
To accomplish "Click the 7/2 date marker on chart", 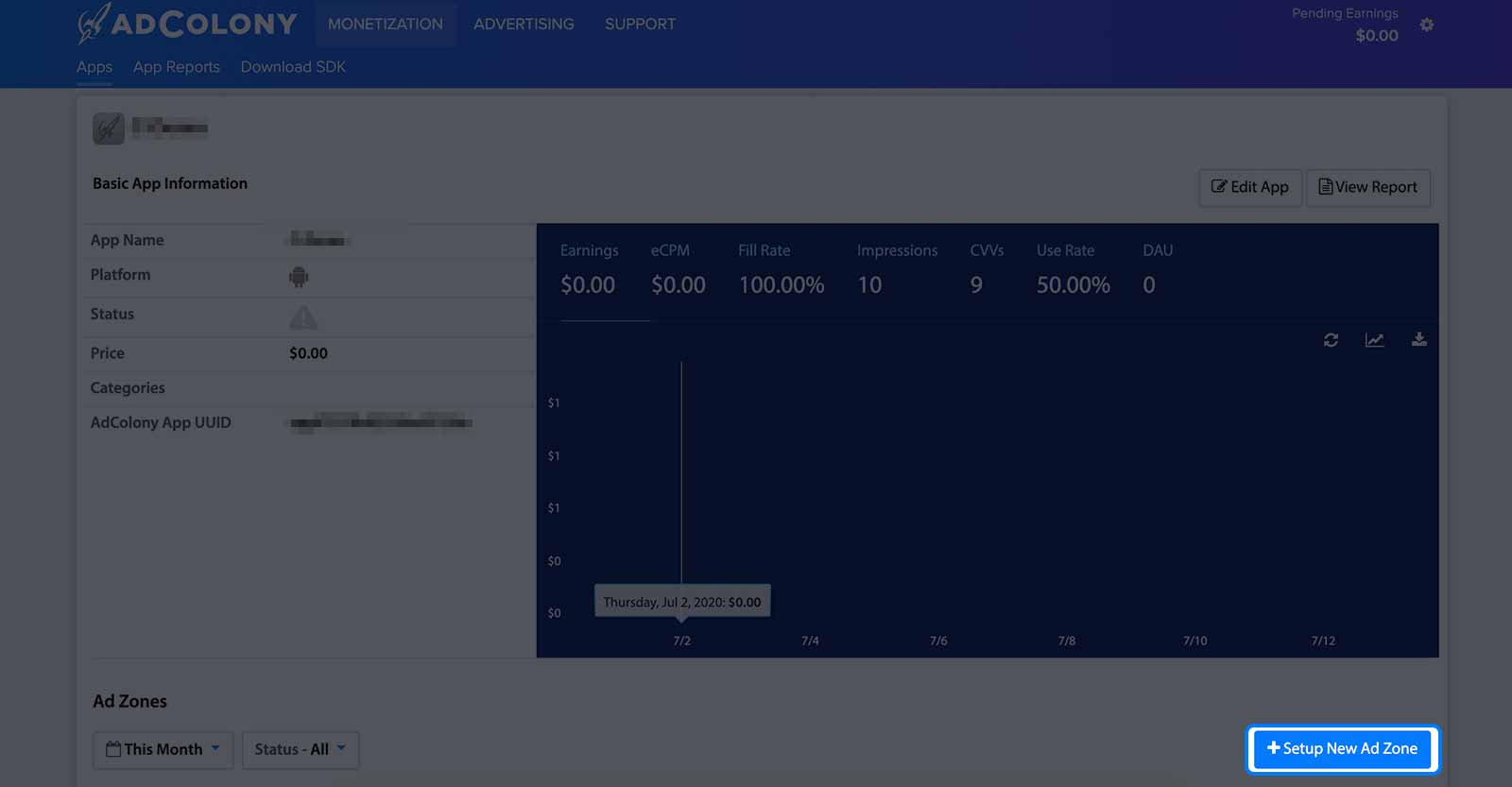I will click(681, 641).
